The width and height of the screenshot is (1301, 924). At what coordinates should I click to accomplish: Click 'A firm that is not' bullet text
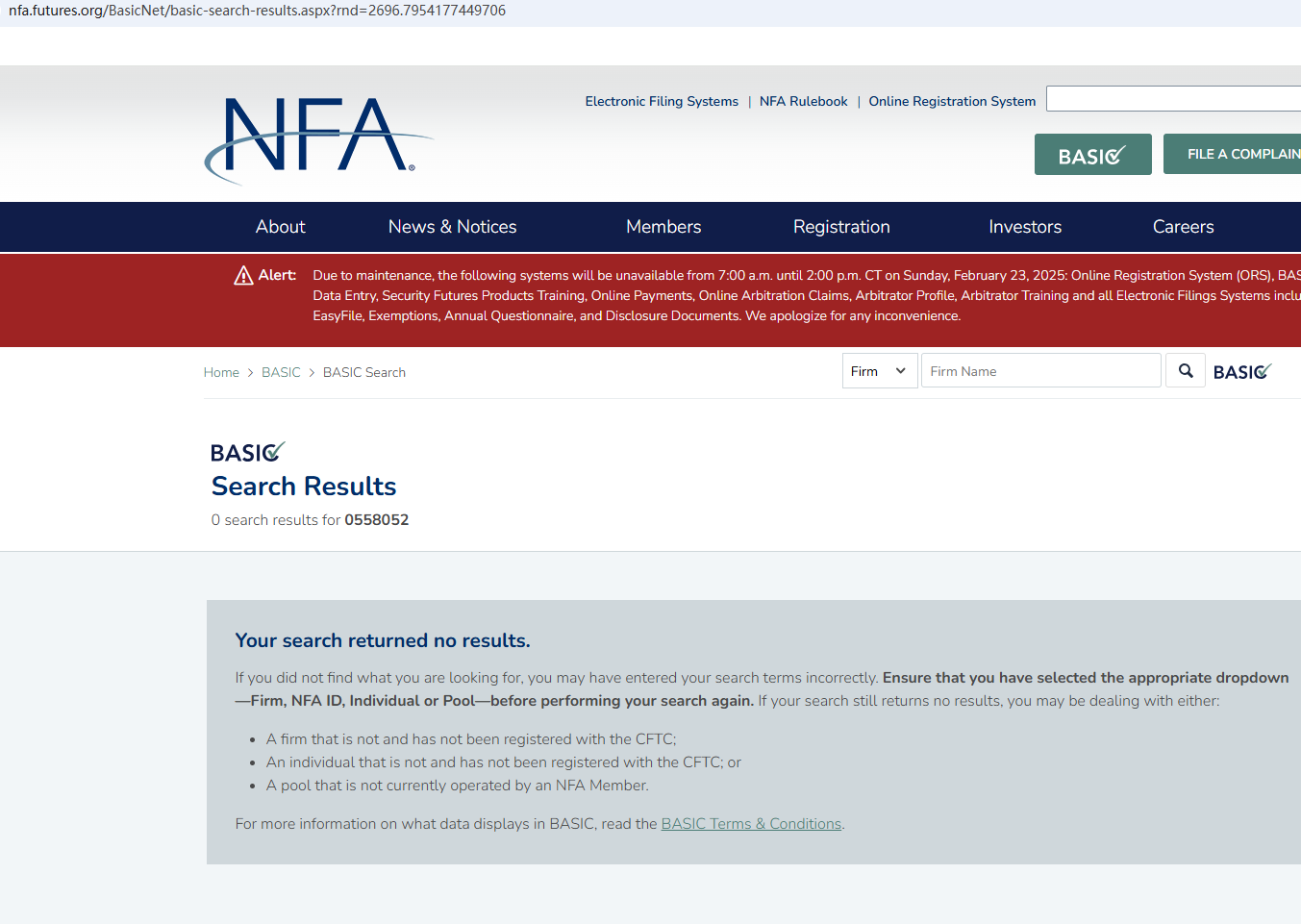(471, 739)
